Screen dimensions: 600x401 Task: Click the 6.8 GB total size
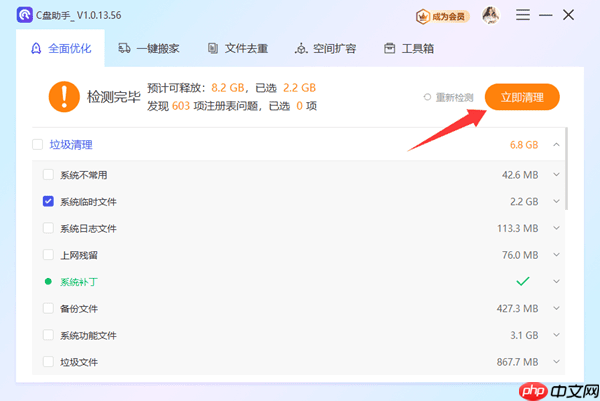[524, 145]
